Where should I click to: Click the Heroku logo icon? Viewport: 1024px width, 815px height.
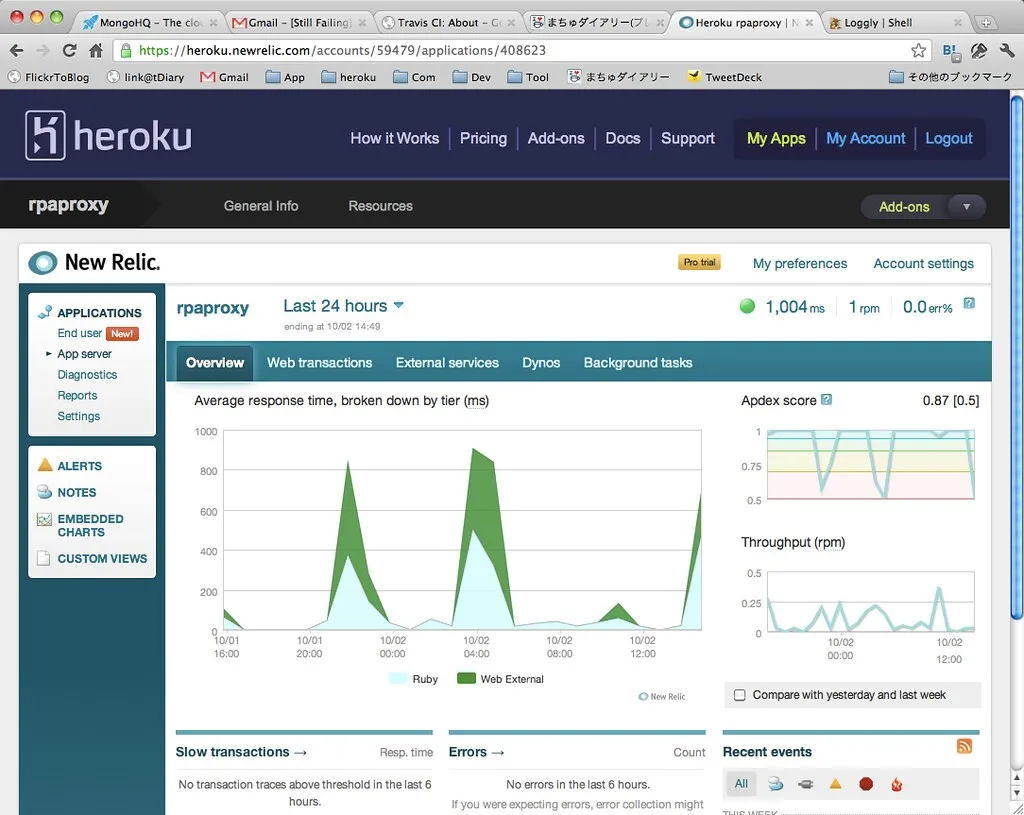point(45,136)
